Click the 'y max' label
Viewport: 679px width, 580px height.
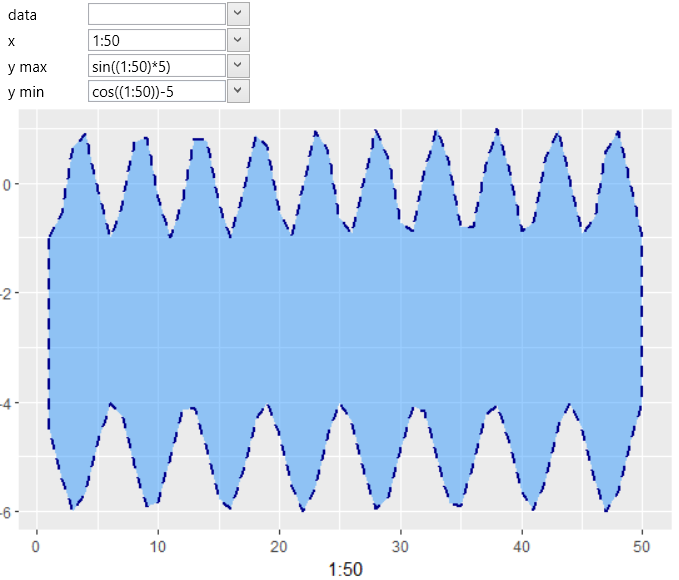coord(27,67)
